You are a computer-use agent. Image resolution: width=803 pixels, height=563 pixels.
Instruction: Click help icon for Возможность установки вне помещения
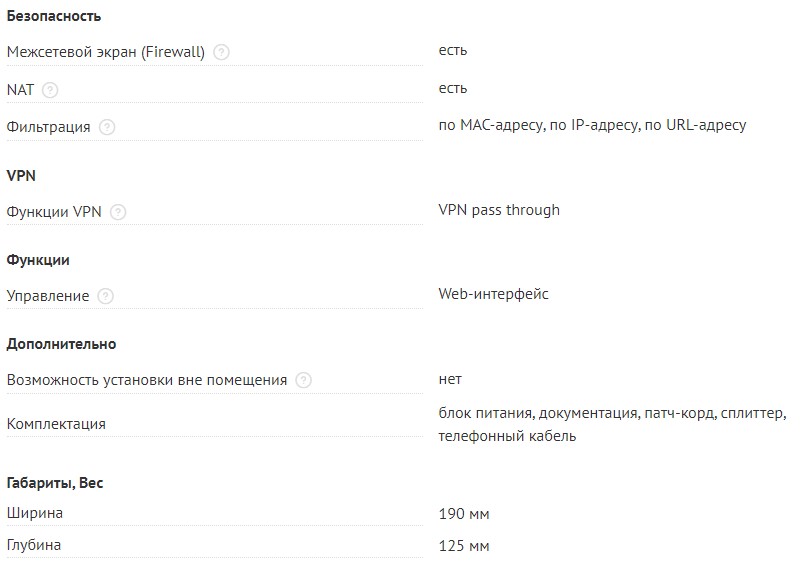[x=304, y=380]
